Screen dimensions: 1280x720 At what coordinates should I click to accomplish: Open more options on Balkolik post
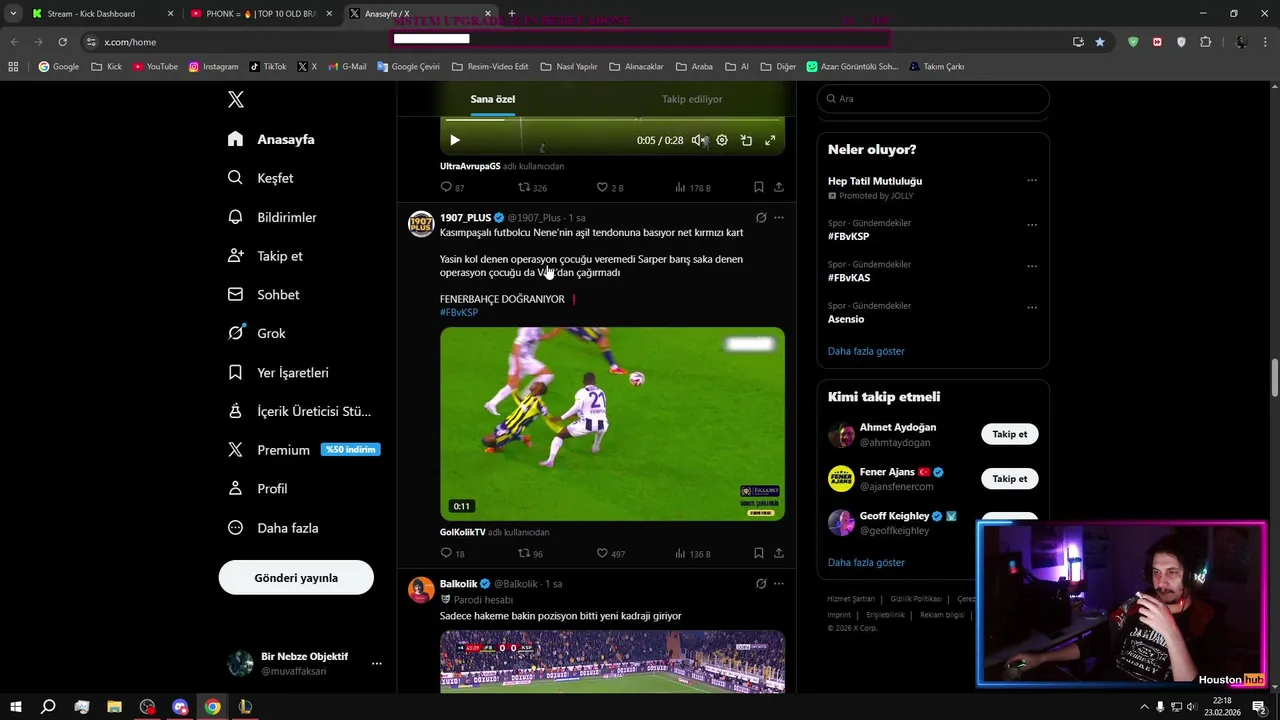[x=779, y=583]
